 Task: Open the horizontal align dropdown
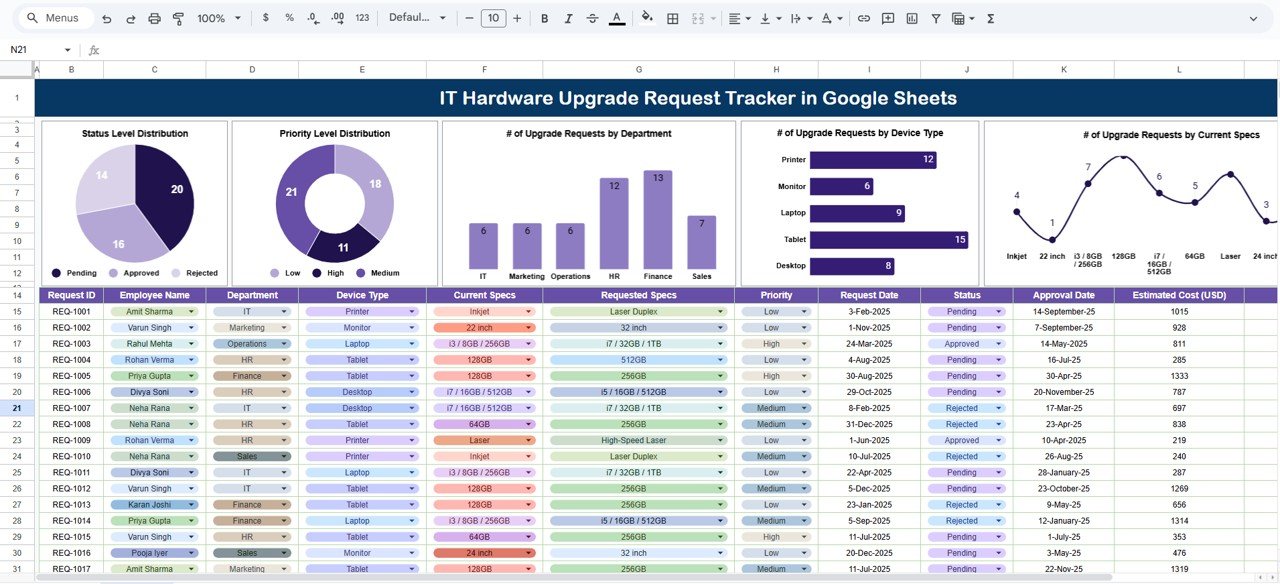click(x=739, y=18)
